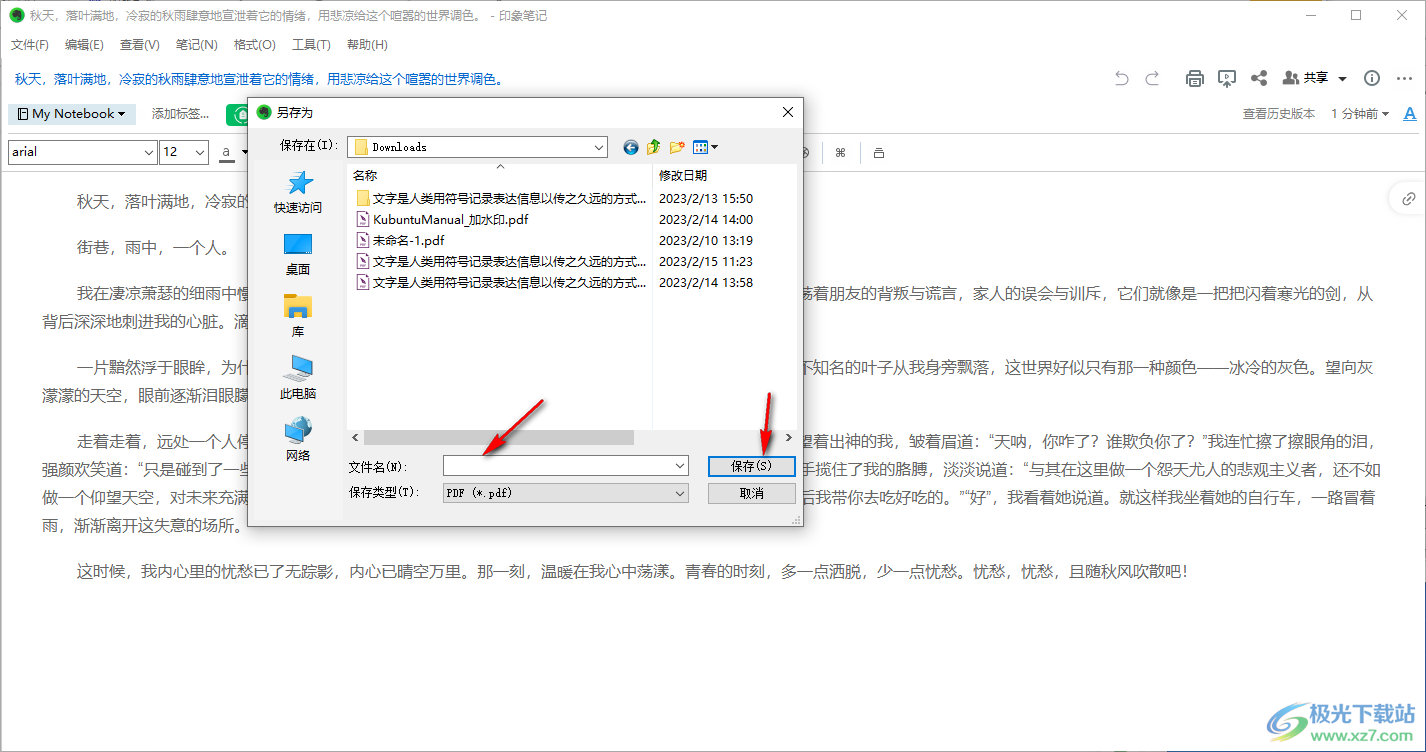Select 快速访问 in the dialog sidebar
1426x752 pixels.
[x=298, y=192]
